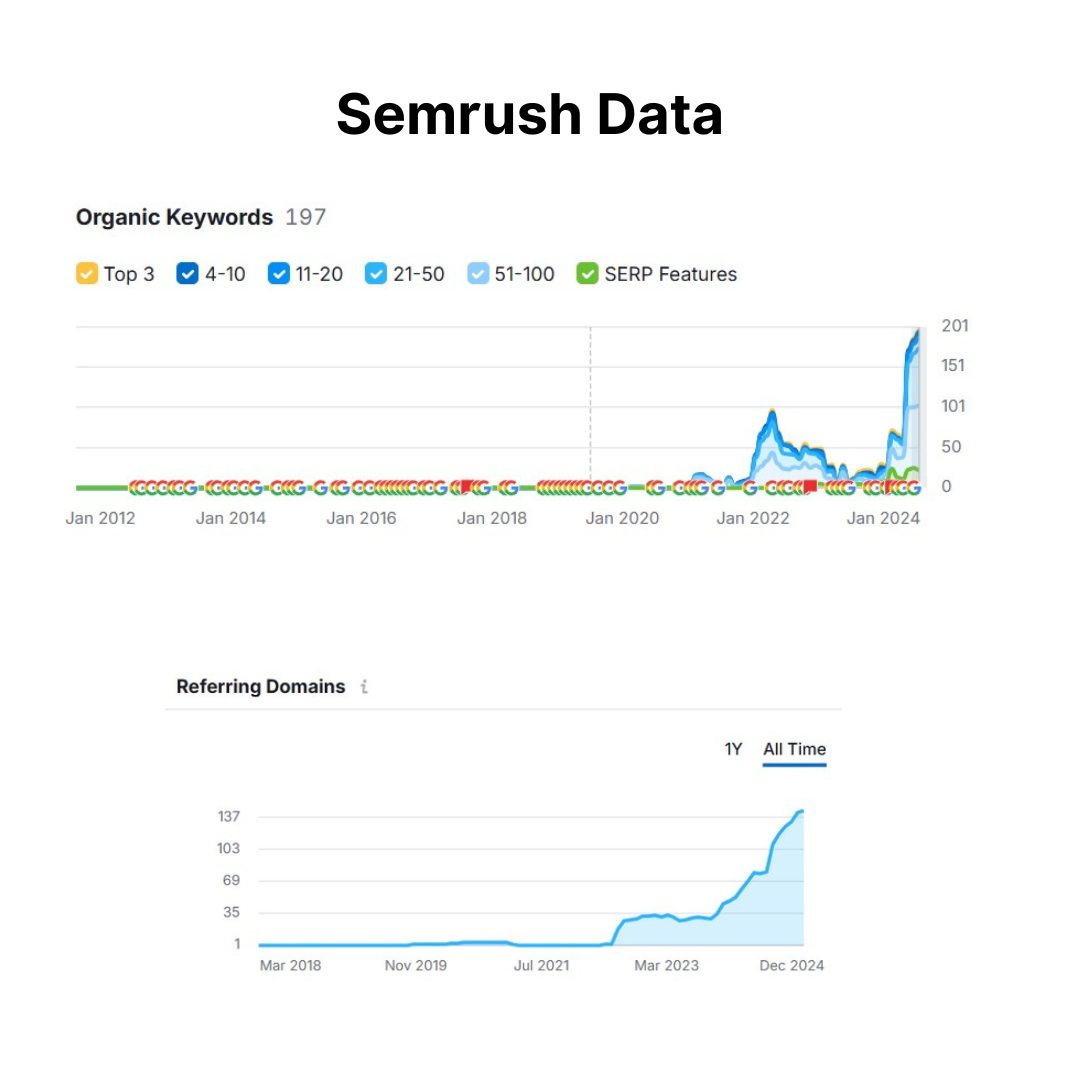Uncheck the Top 3 keywords checkbox
This screenshot has width=1080, height=1080.
87,274
